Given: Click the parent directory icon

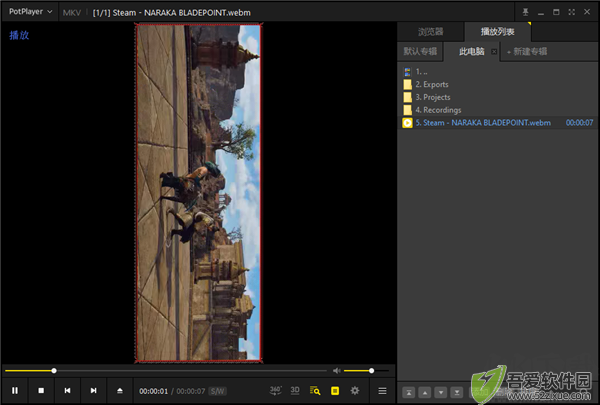Looking at the screenshot, I should point(408,72).
